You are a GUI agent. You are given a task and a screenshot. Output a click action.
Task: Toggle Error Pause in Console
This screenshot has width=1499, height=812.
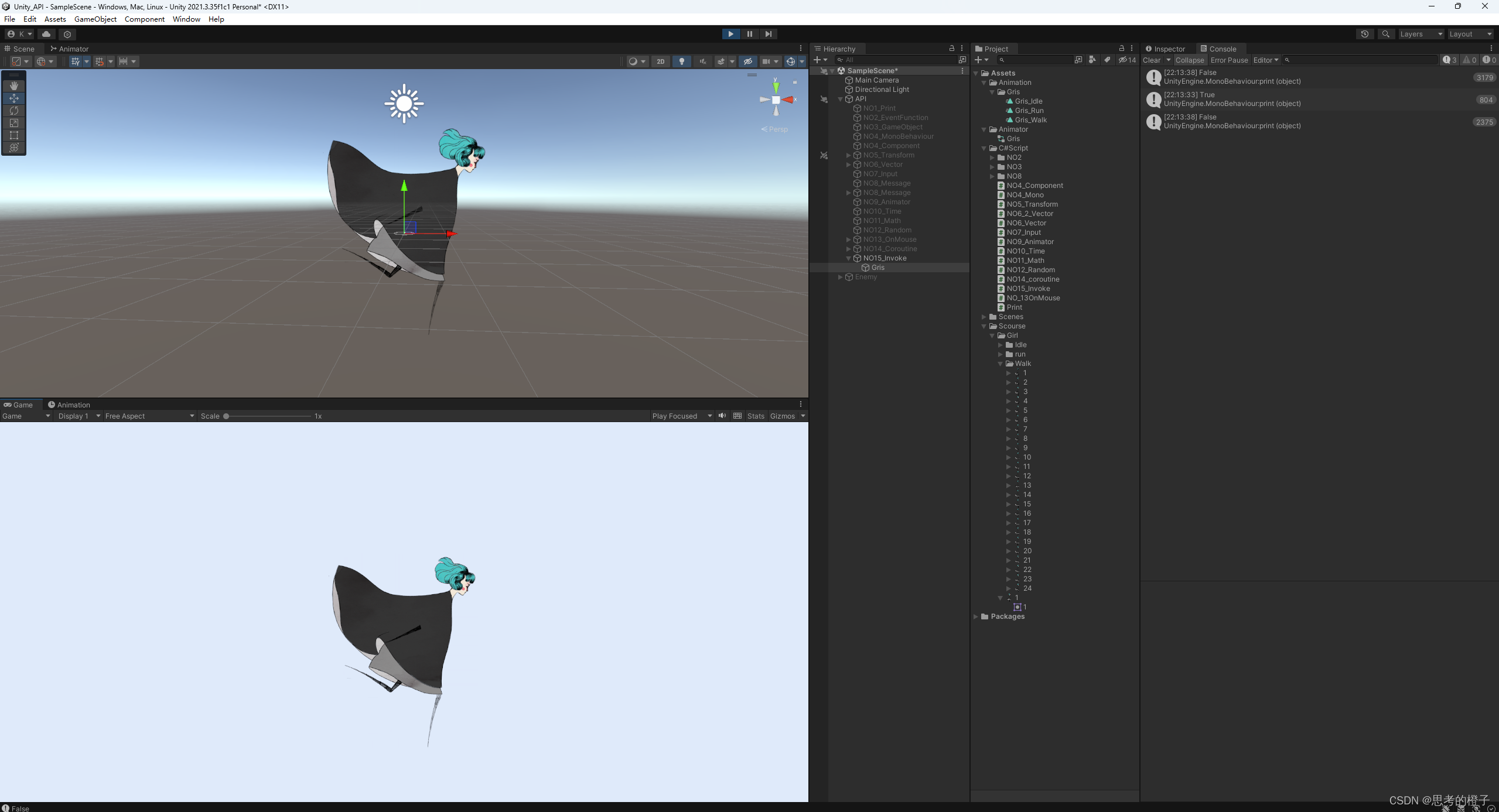coord(1229,60)
